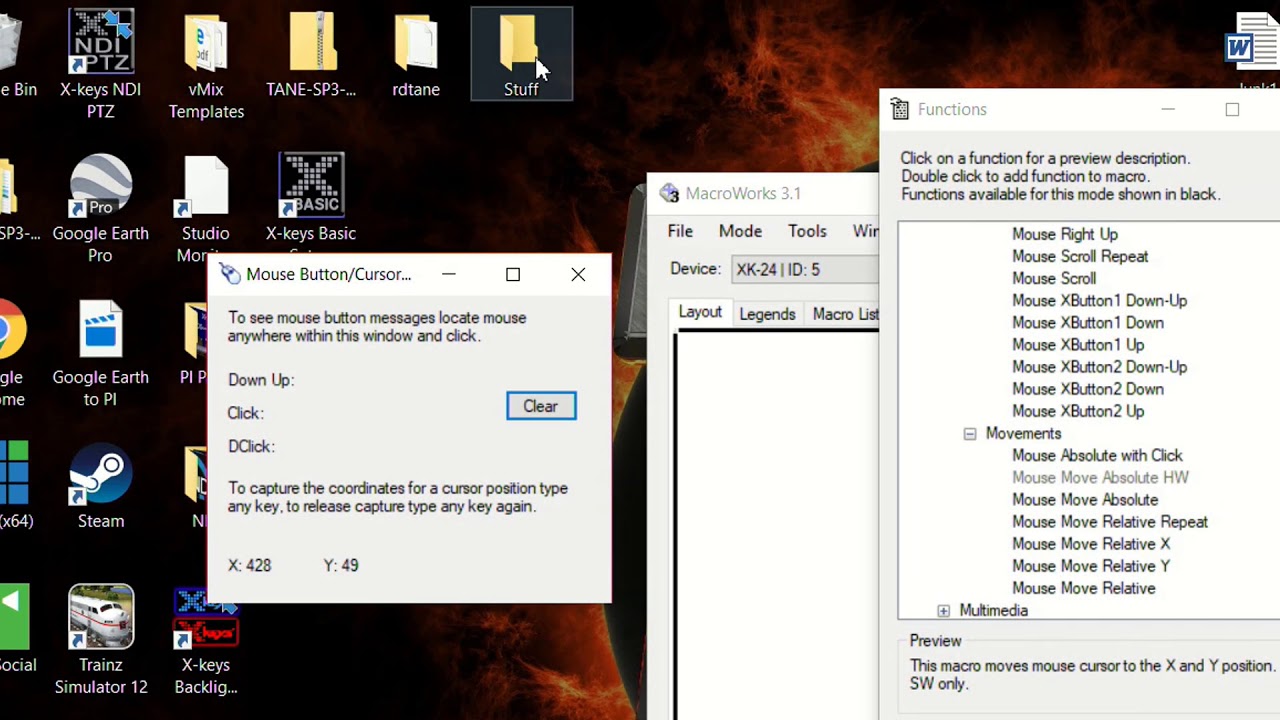Click the Mouse Button/Cursor window title icon
This screenshot has height=720, width=1280.
tap(230, 274)
